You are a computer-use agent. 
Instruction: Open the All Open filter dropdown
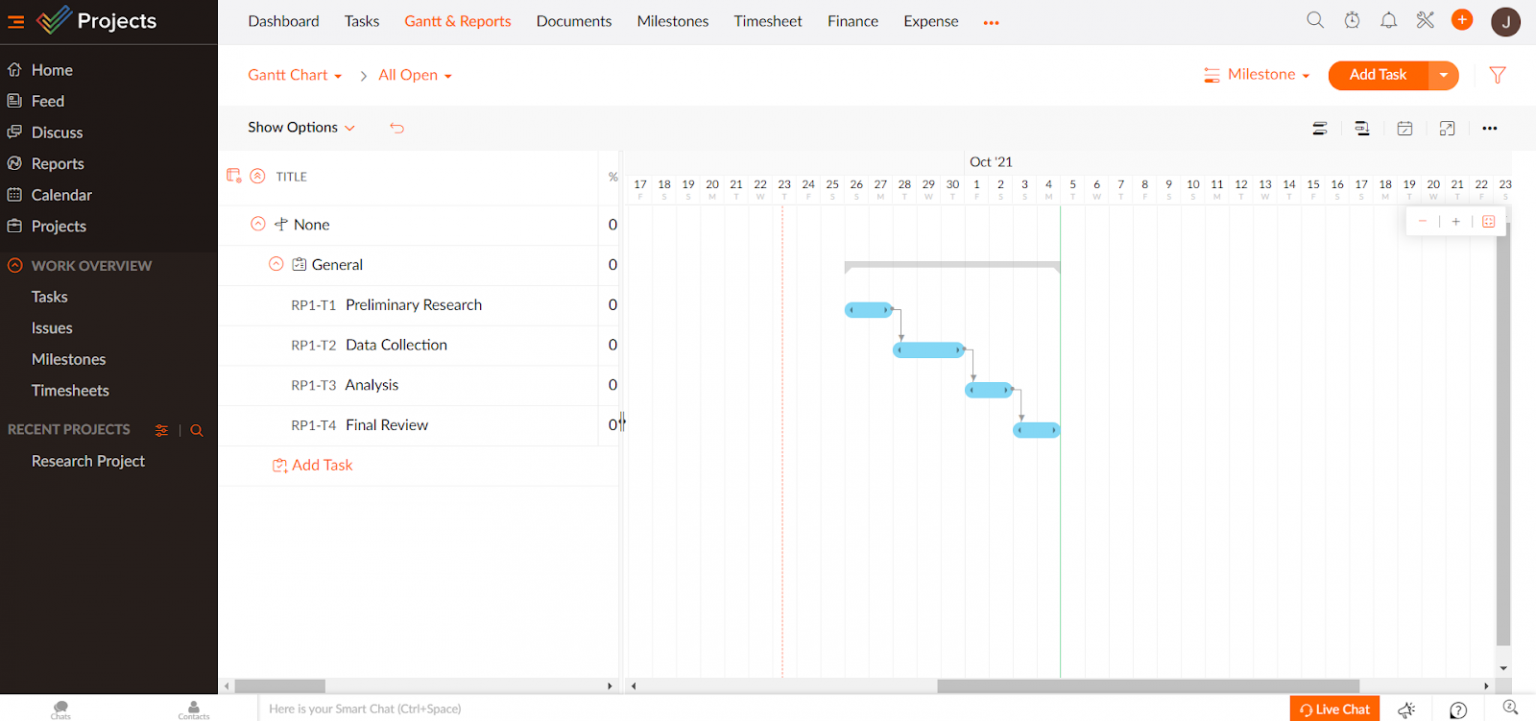tap(414, 75)
